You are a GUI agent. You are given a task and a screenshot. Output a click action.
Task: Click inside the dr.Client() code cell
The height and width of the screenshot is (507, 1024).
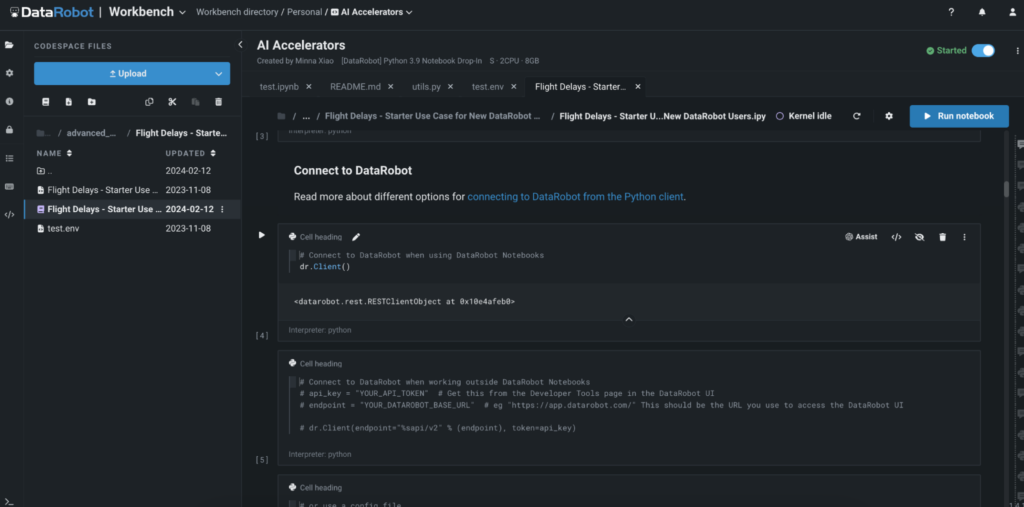(629, 261)
